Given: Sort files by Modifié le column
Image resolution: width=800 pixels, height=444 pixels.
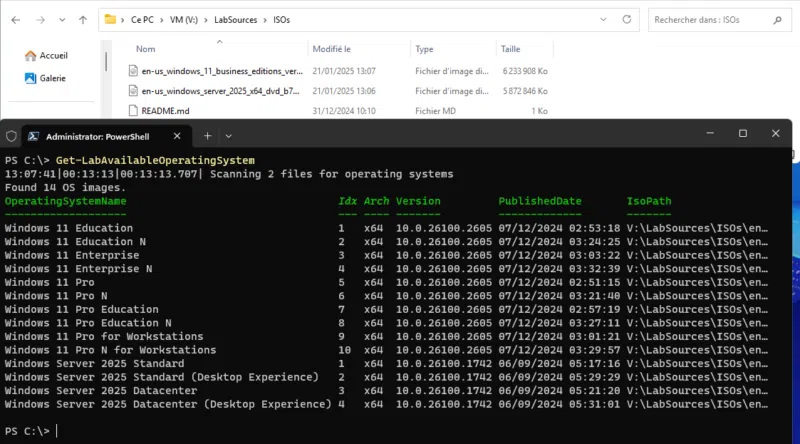Looking at the screenshot, I should (x=331, y=48).
